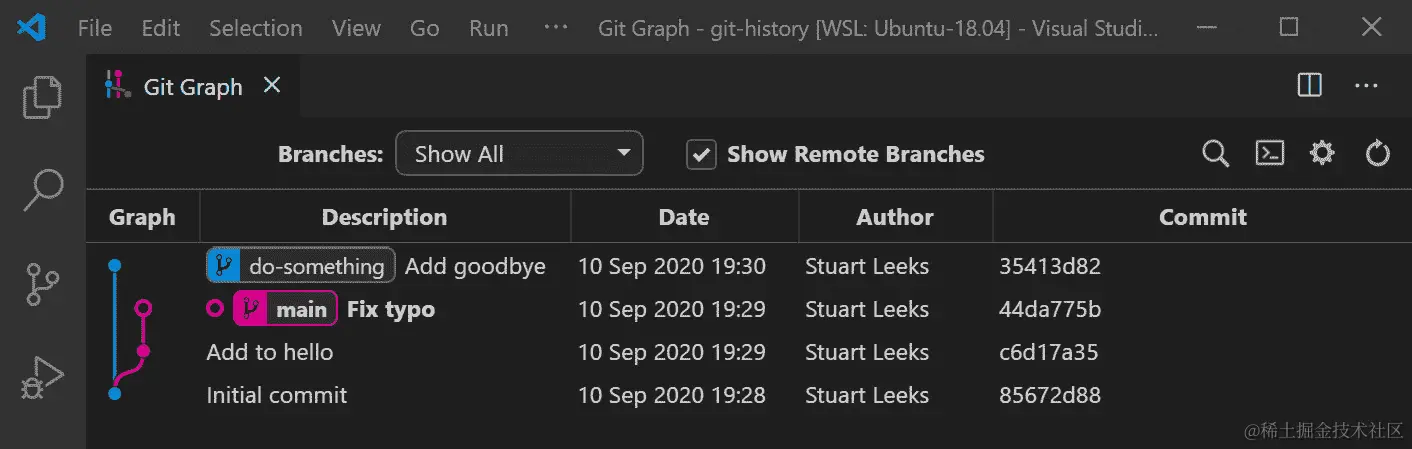The width and height of the screenshot is (1412, 449).
Task: Open the Branches Show All dropdown
Action: [x=519, y=154]
